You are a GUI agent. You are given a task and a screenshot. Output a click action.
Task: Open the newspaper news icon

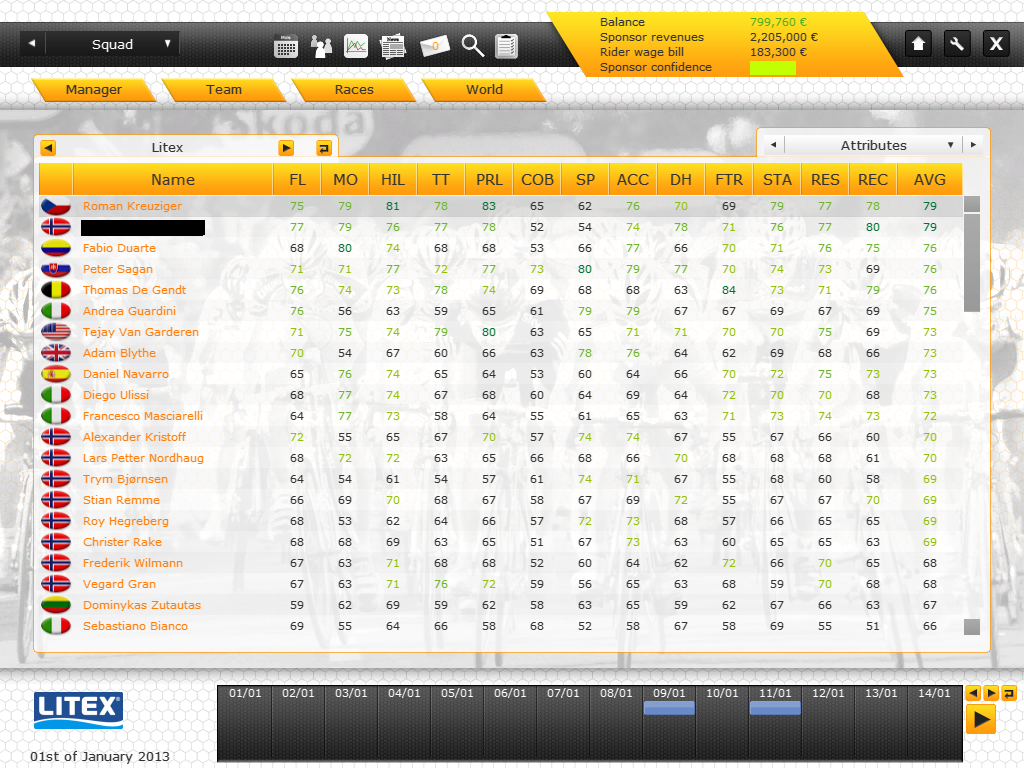(x=393, y=45)
